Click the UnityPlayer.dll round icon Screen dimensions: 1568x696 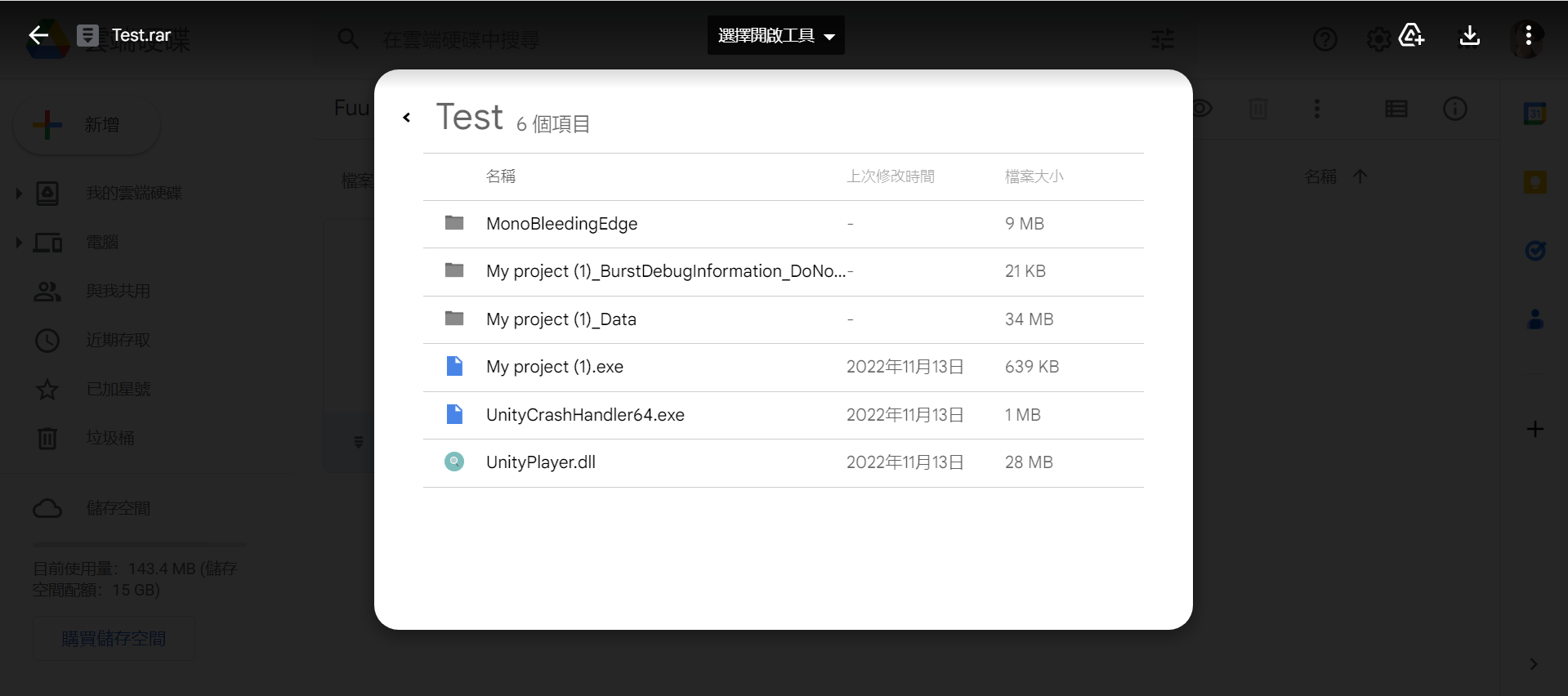click(x=454, y=462)
